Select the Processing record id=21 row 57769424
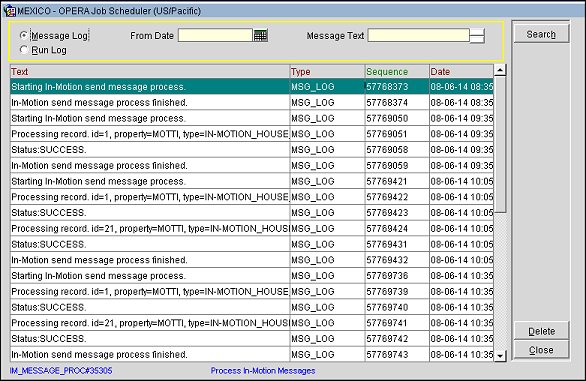The height and width of the screenshot is (381, 586). click(252, 228)
